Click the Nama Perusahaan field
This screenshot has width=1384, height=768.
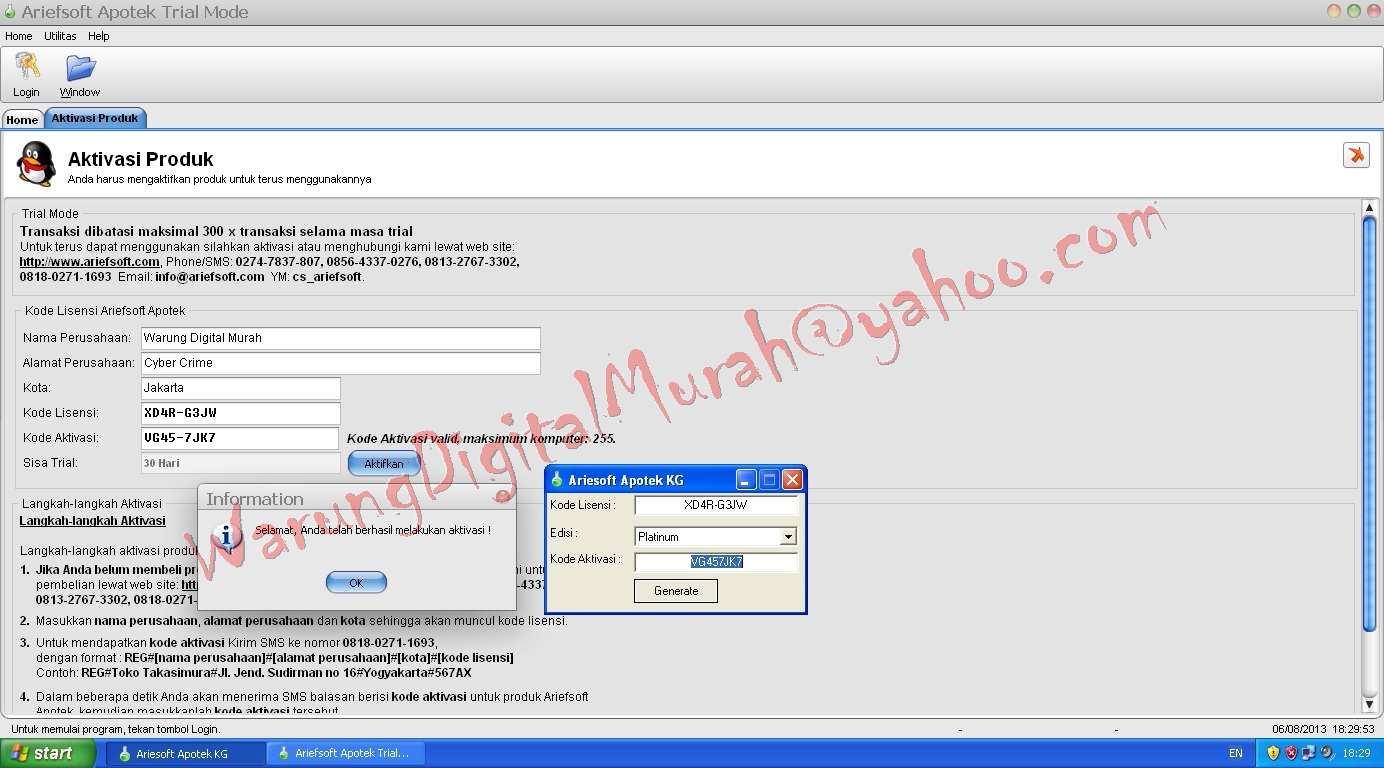pyautogui.click(x=341, y=338)
